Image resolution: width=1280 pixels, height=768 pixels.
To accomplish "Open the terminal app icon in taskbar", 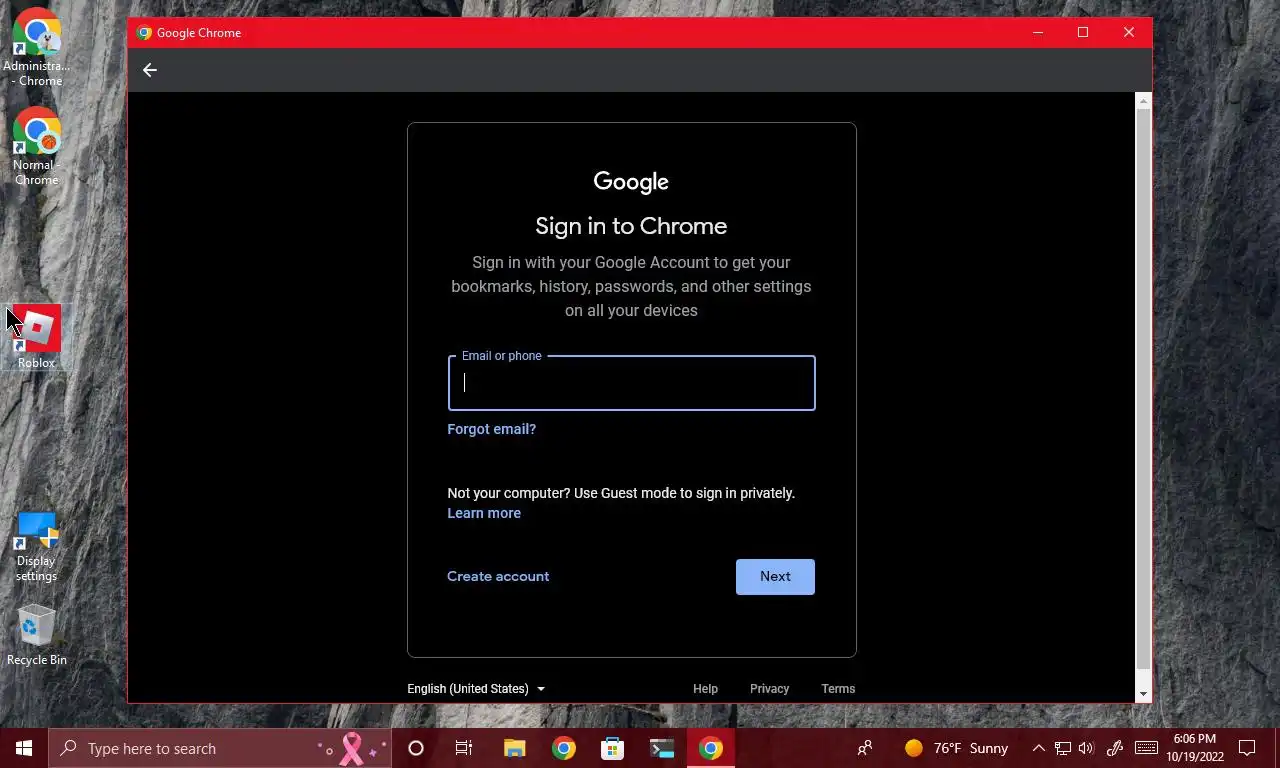I will tap(662, 748).
